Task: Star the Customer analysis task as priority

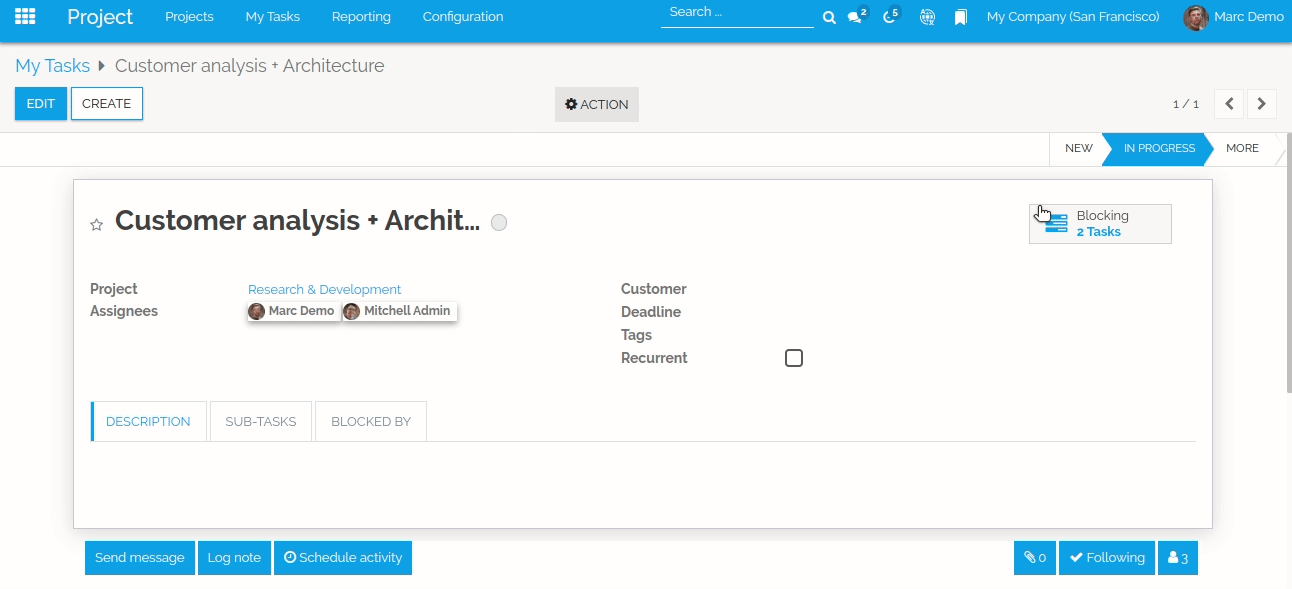Action: point(97,224)
